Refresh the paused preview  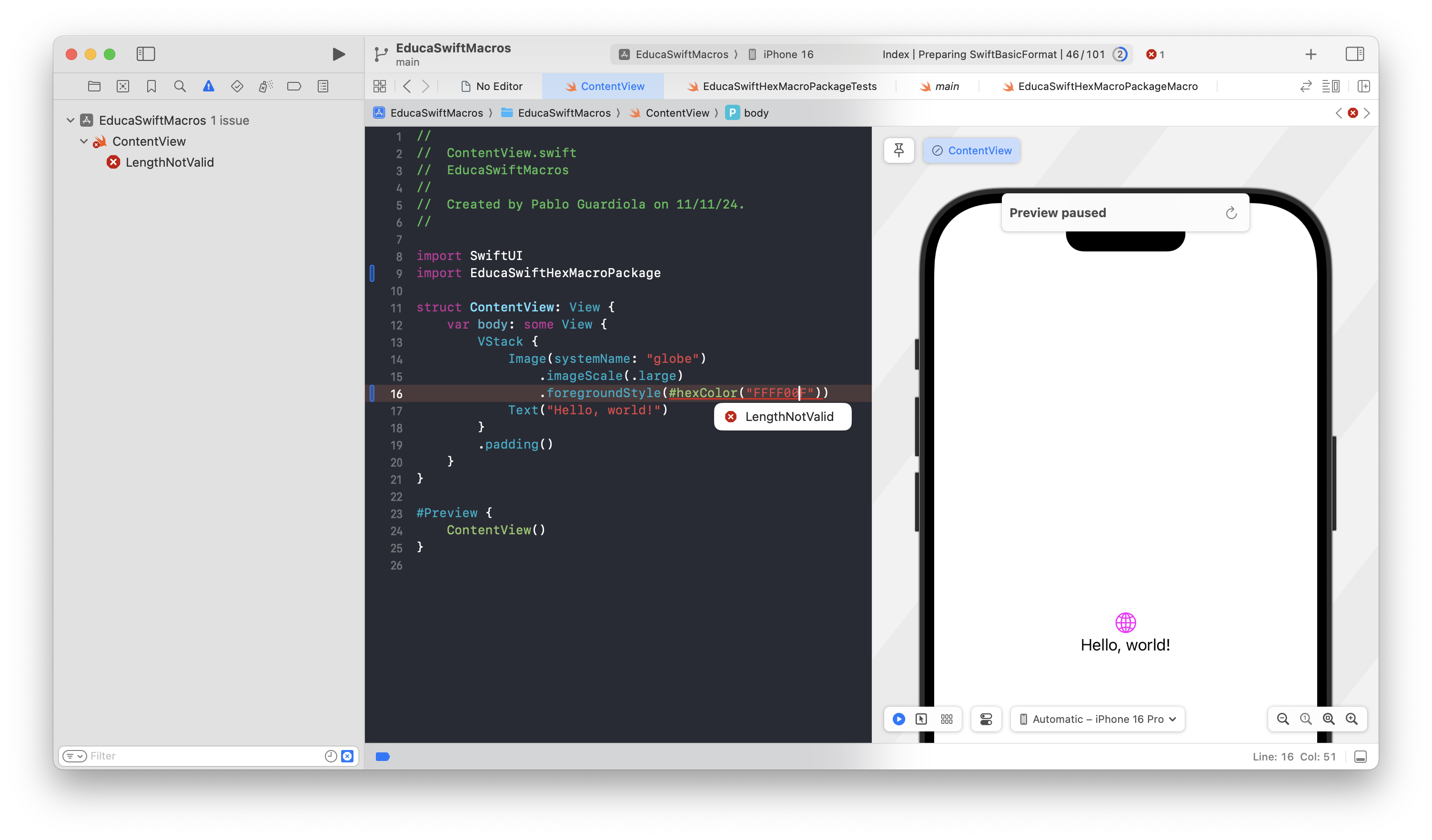click(1231, 213)
